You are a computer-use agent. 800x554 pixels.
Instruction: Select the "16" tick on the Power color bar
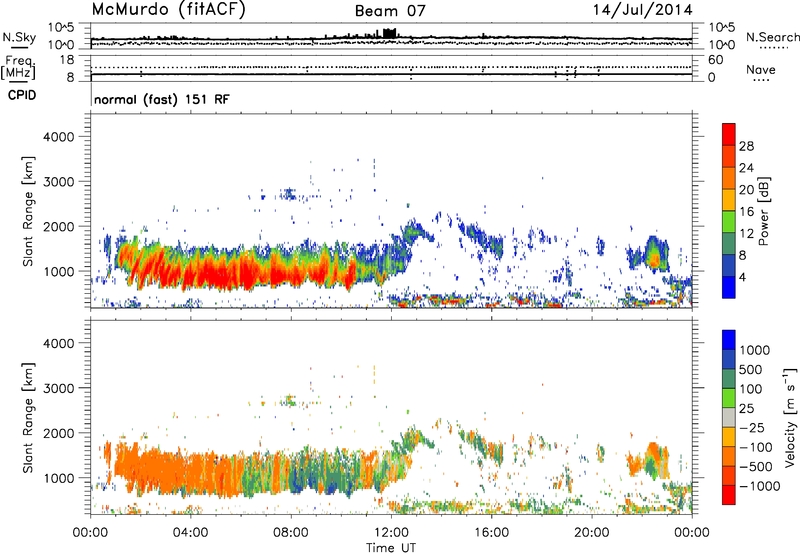click(x=746, y=212)
